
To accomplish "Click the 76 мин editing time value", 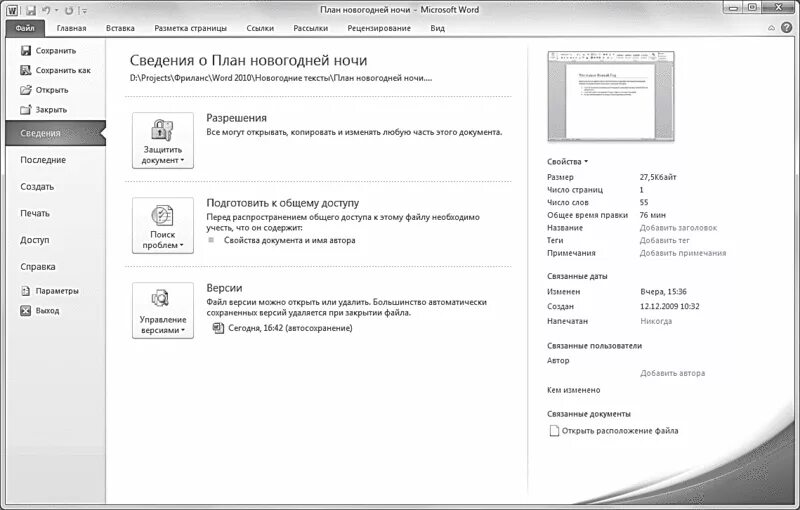I will pyautogui.click(x=653, y=215).
